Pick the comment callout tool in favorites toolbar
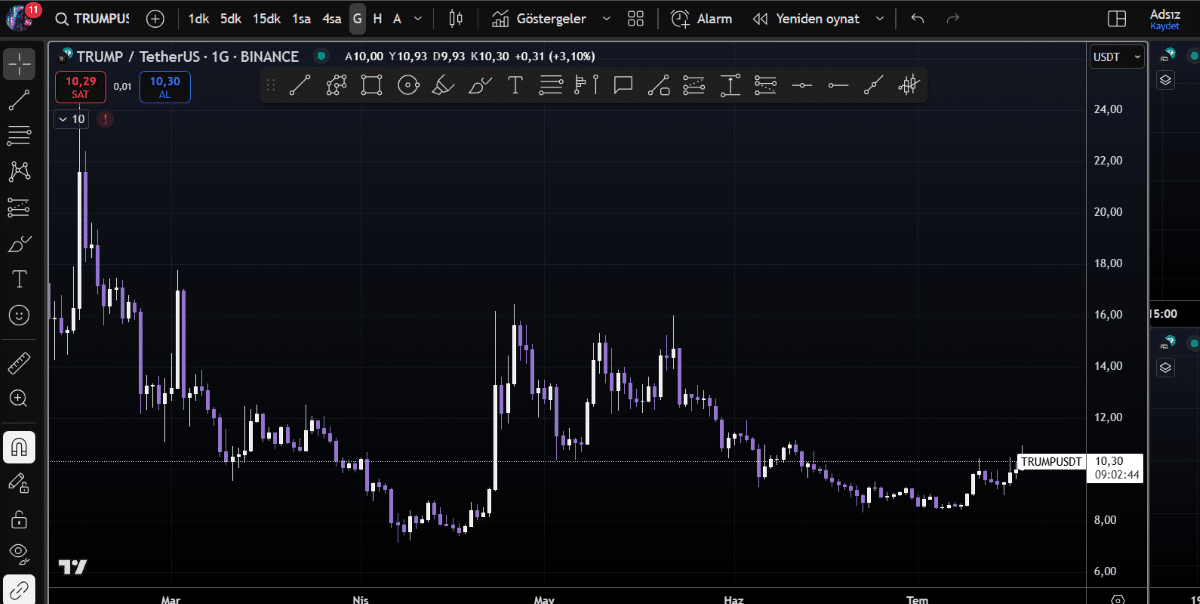 [623, 85]
